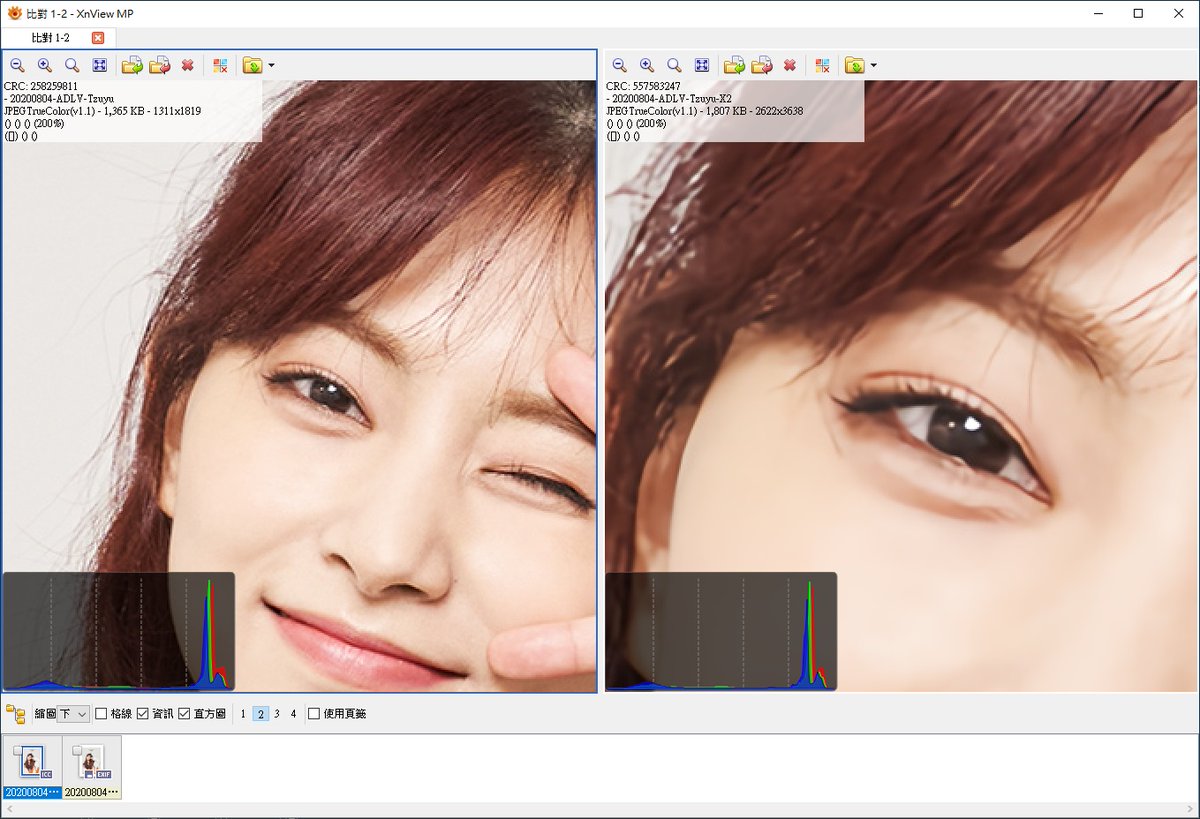Switch to 1-pane compare layout
Screen dimensions: 1200x819
243,714
